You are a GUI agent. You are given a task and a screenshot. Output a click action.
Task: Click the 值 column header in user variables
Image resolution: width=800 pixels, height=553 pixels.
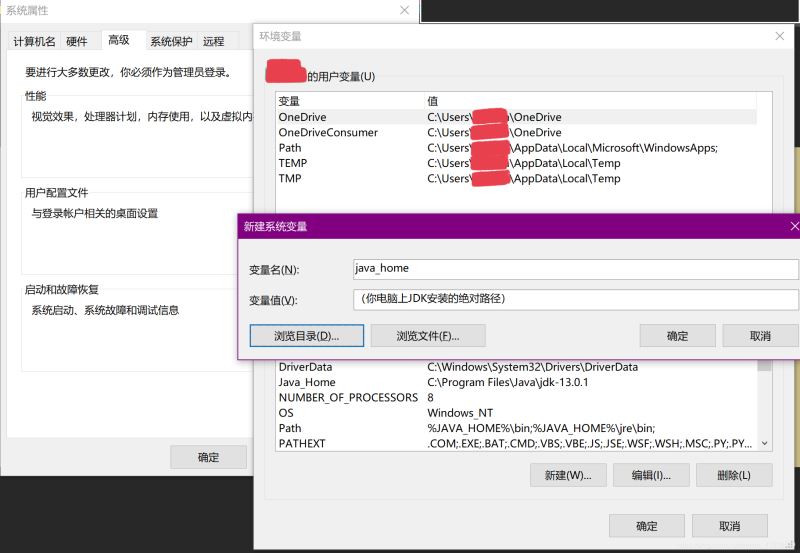coord(591,101)
